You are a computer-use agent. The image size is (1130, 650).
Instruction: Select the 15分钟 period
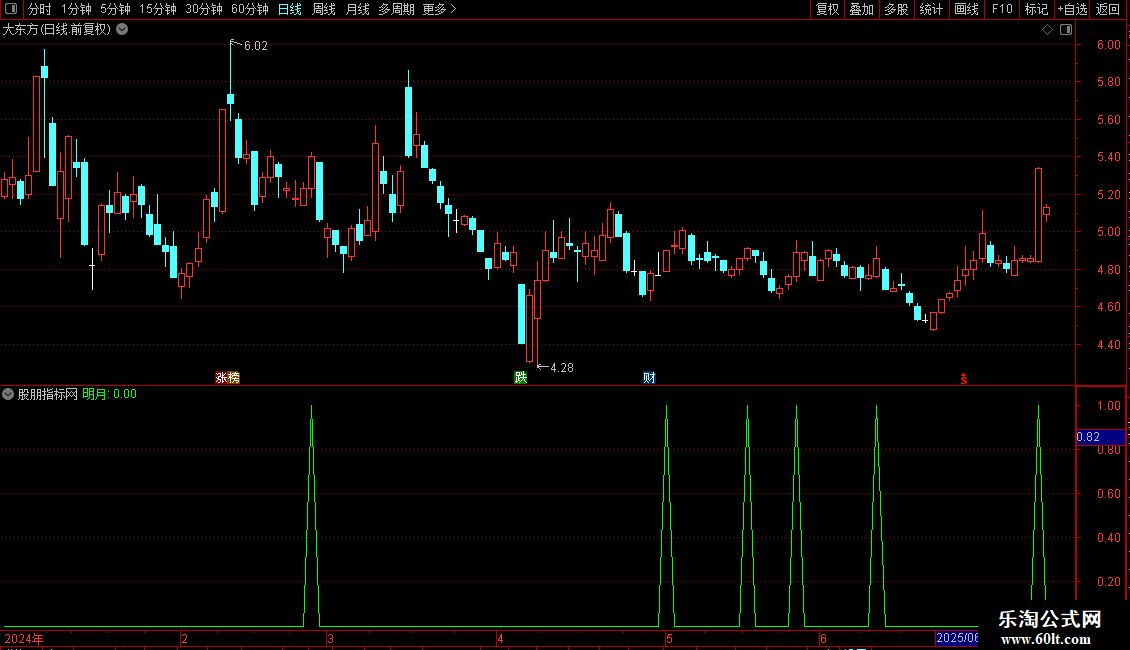click(x=157, y=9)
